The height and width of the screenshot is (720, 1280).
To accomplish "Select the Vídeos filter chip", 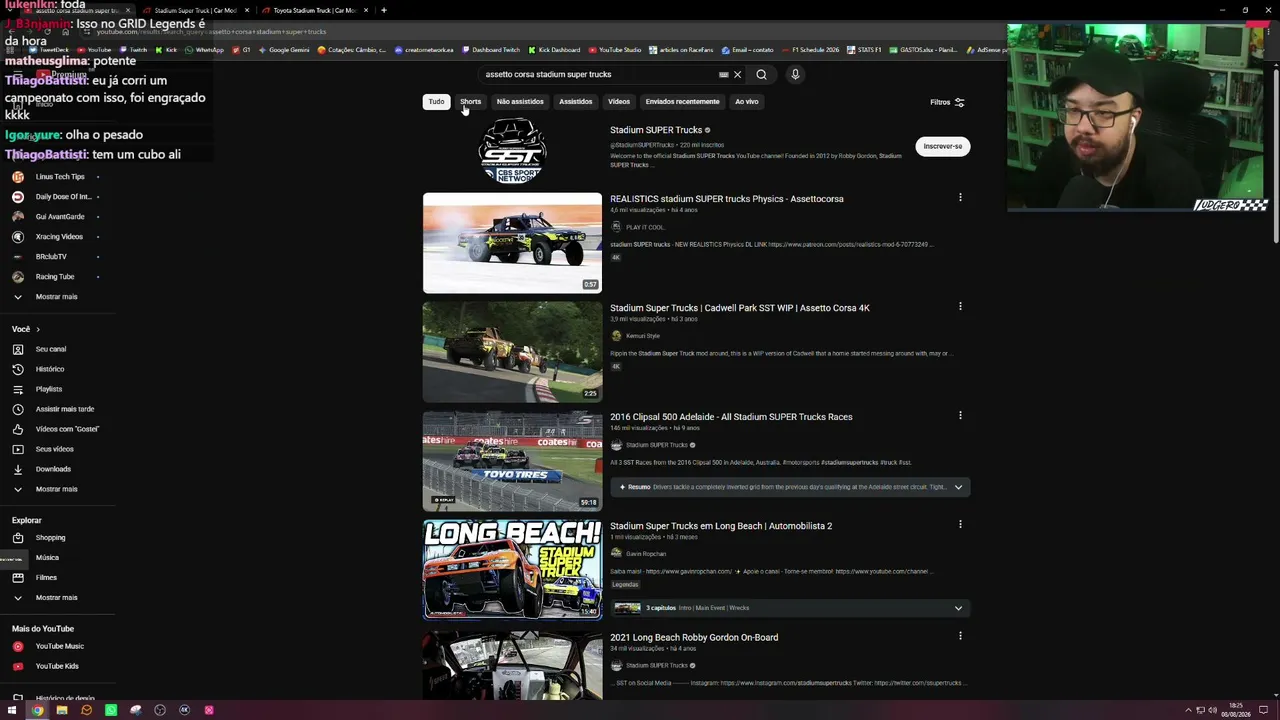I will coord(619,101).
